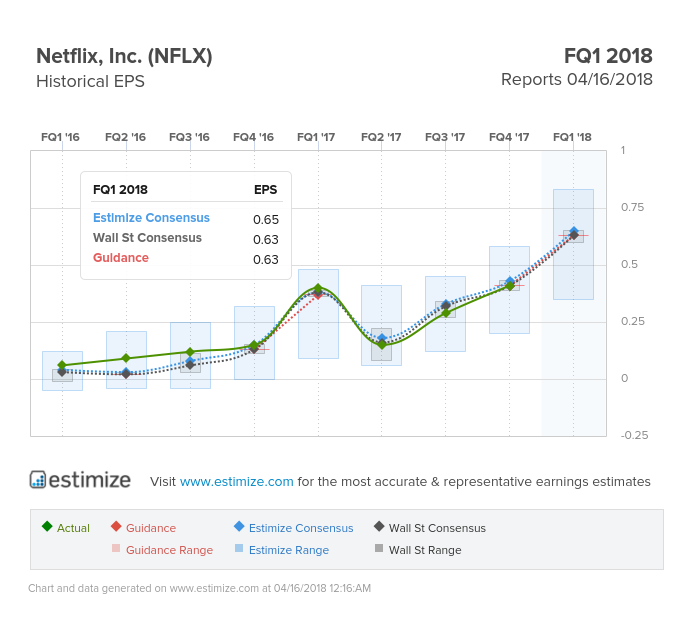
Task: Select the FQ2 '16 axis label
Action: pyautogui.click(x=125, y=137)
